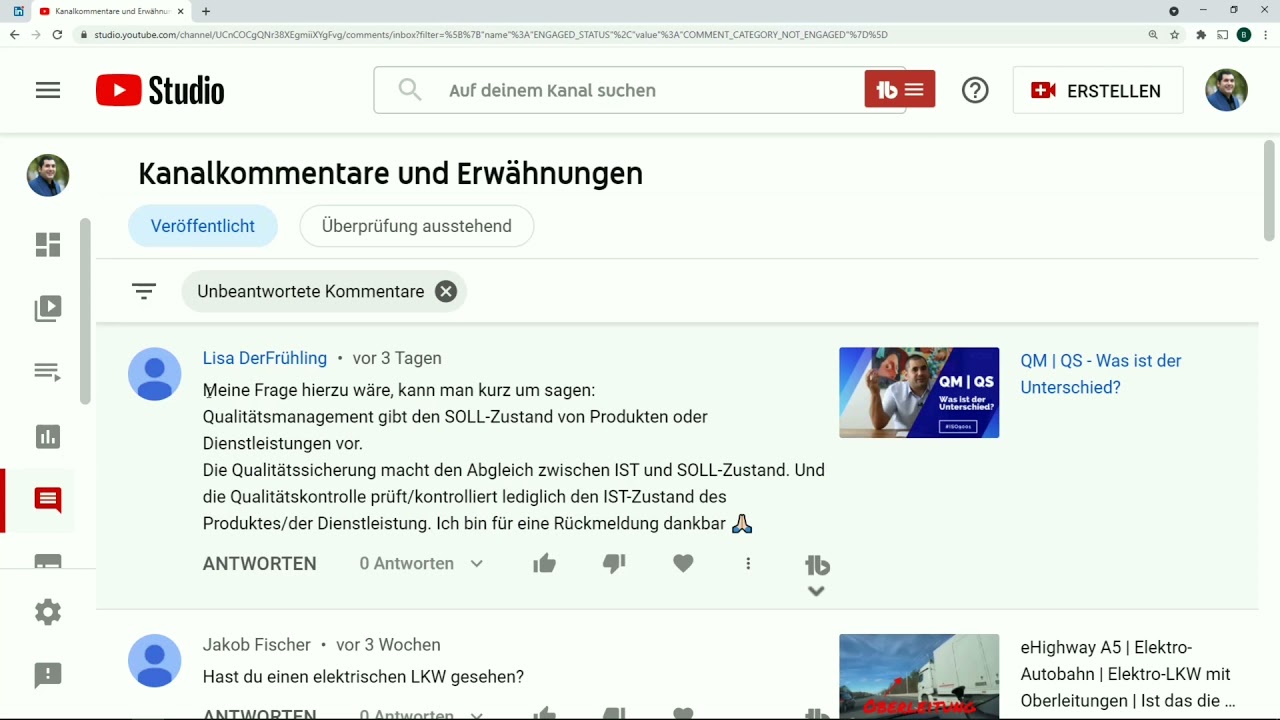
Task: Switch to Überprüfung ausstehend tab
Action: pos(417,226)
